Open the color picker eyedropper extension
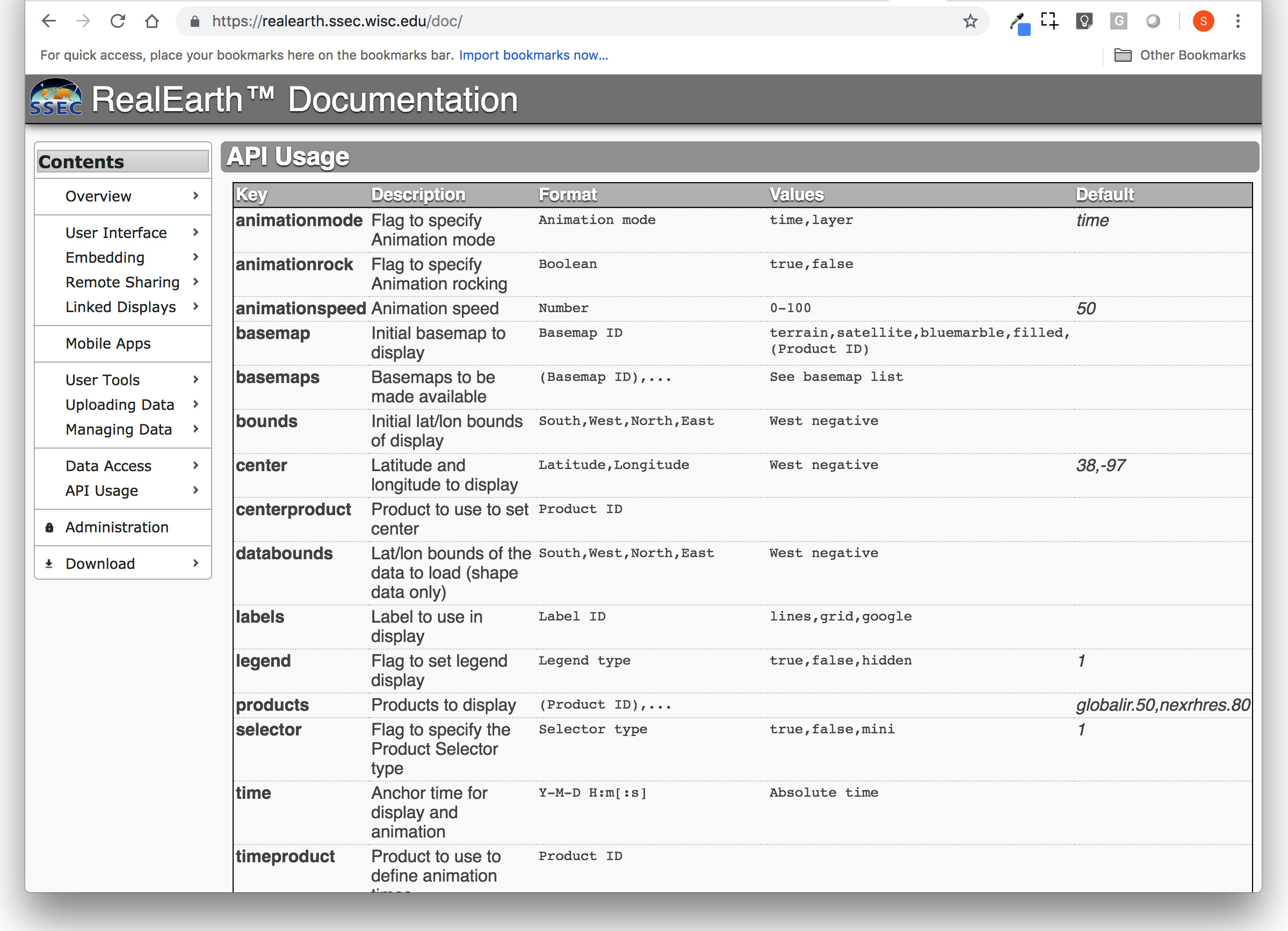This screenshot has width=1288, height=931. 1019,23
